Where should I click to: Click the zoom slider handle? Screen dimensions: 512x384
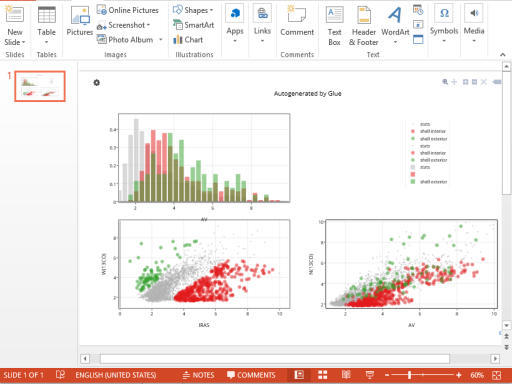[409, 375]
